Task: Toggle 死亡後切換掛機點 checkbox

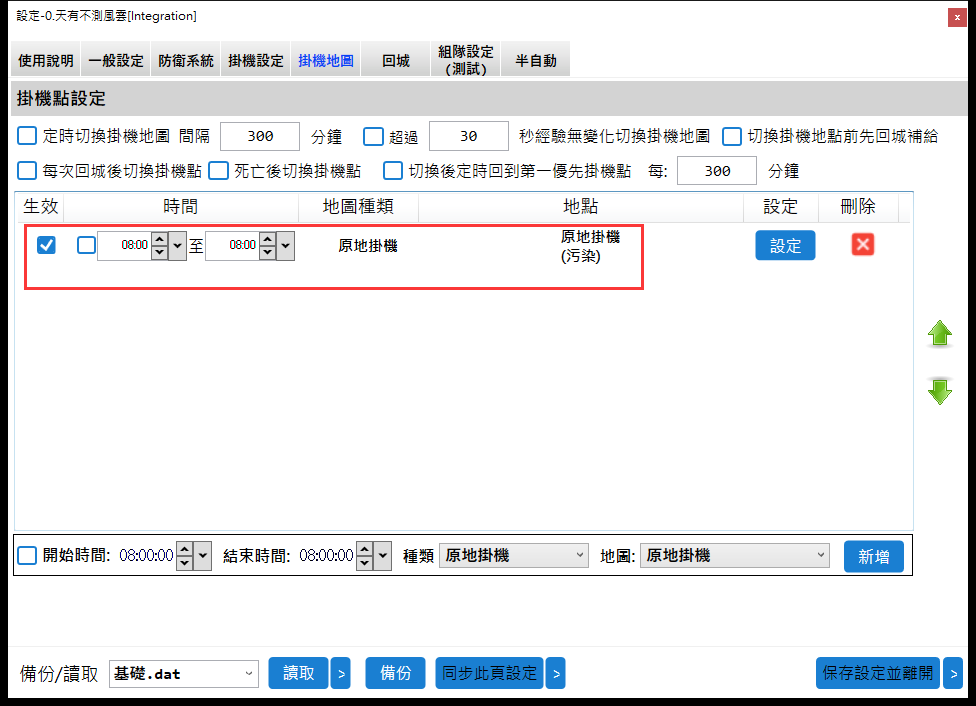Action: coord(218,171)
